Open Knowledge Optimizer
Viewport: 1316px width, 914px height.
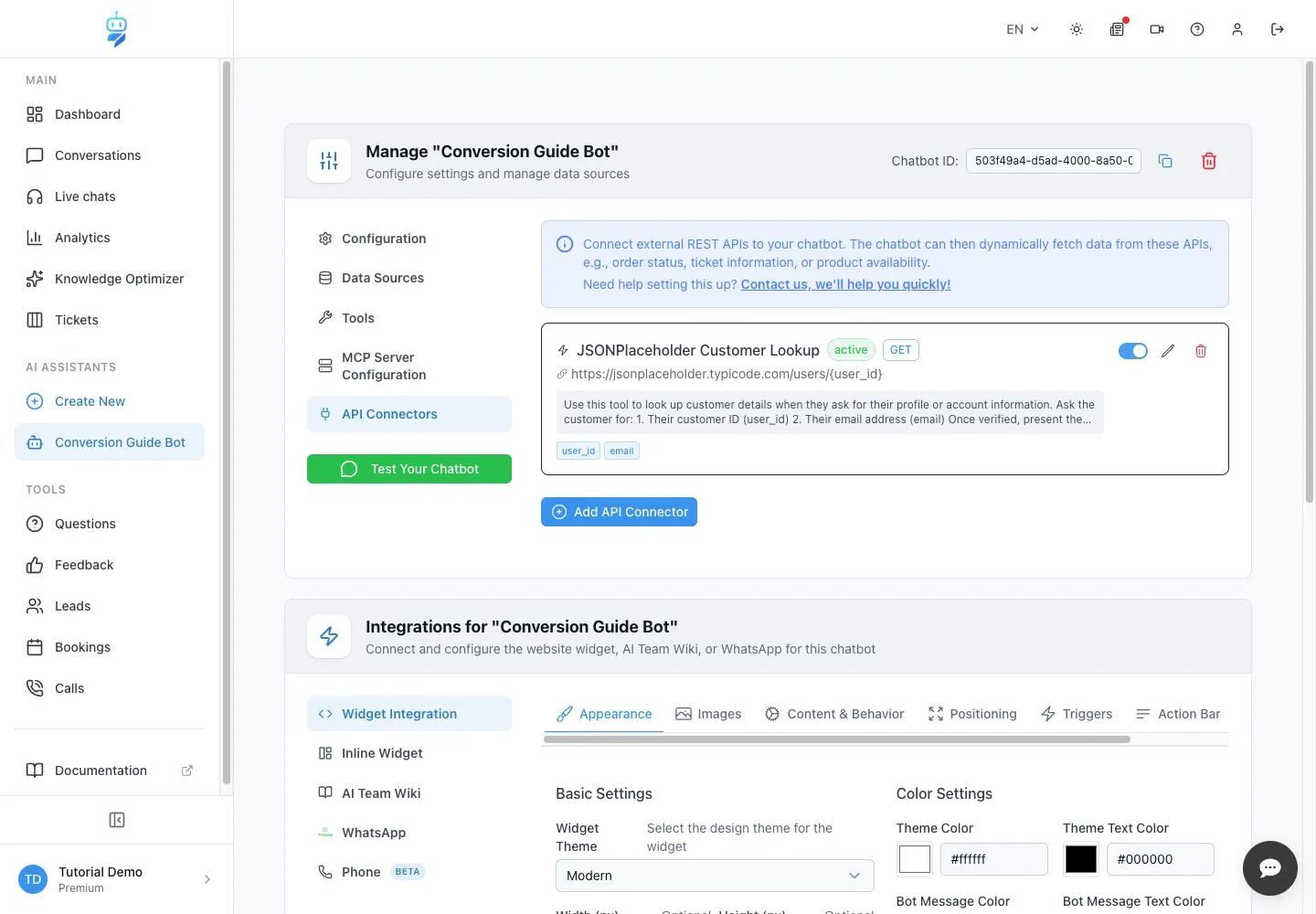pos(110,279)
